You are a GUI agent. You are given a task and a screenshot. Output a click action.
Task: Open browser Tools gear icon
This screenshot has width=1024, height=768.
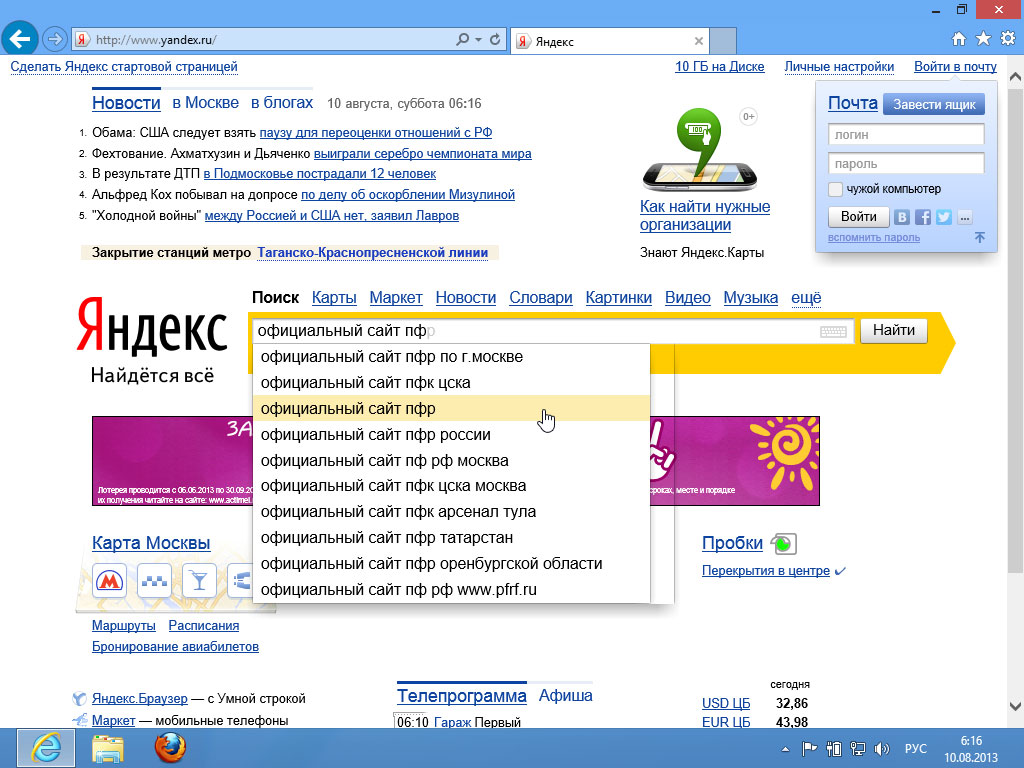[x=1008, y=39]
